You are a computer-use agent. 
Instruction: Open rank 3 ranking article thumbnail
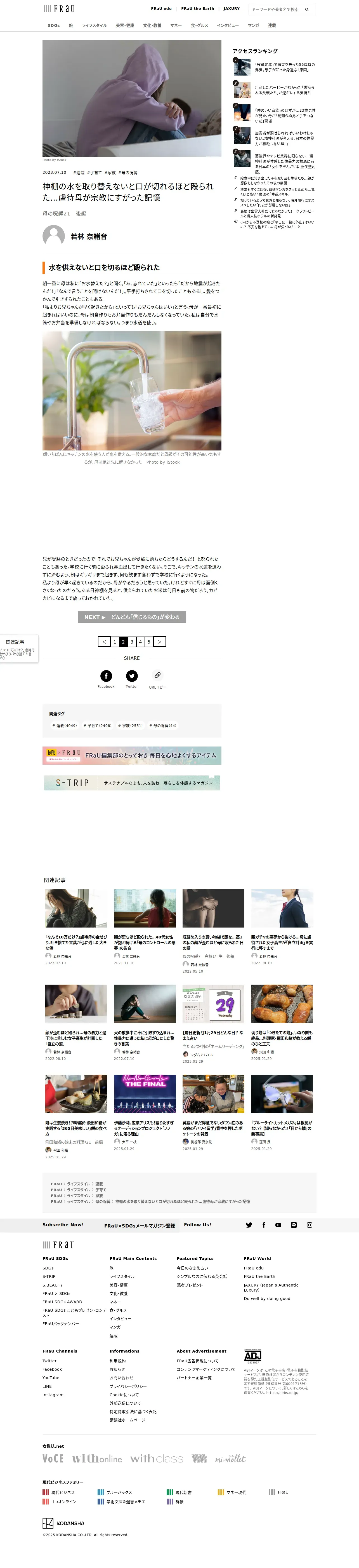coord(242,112)
